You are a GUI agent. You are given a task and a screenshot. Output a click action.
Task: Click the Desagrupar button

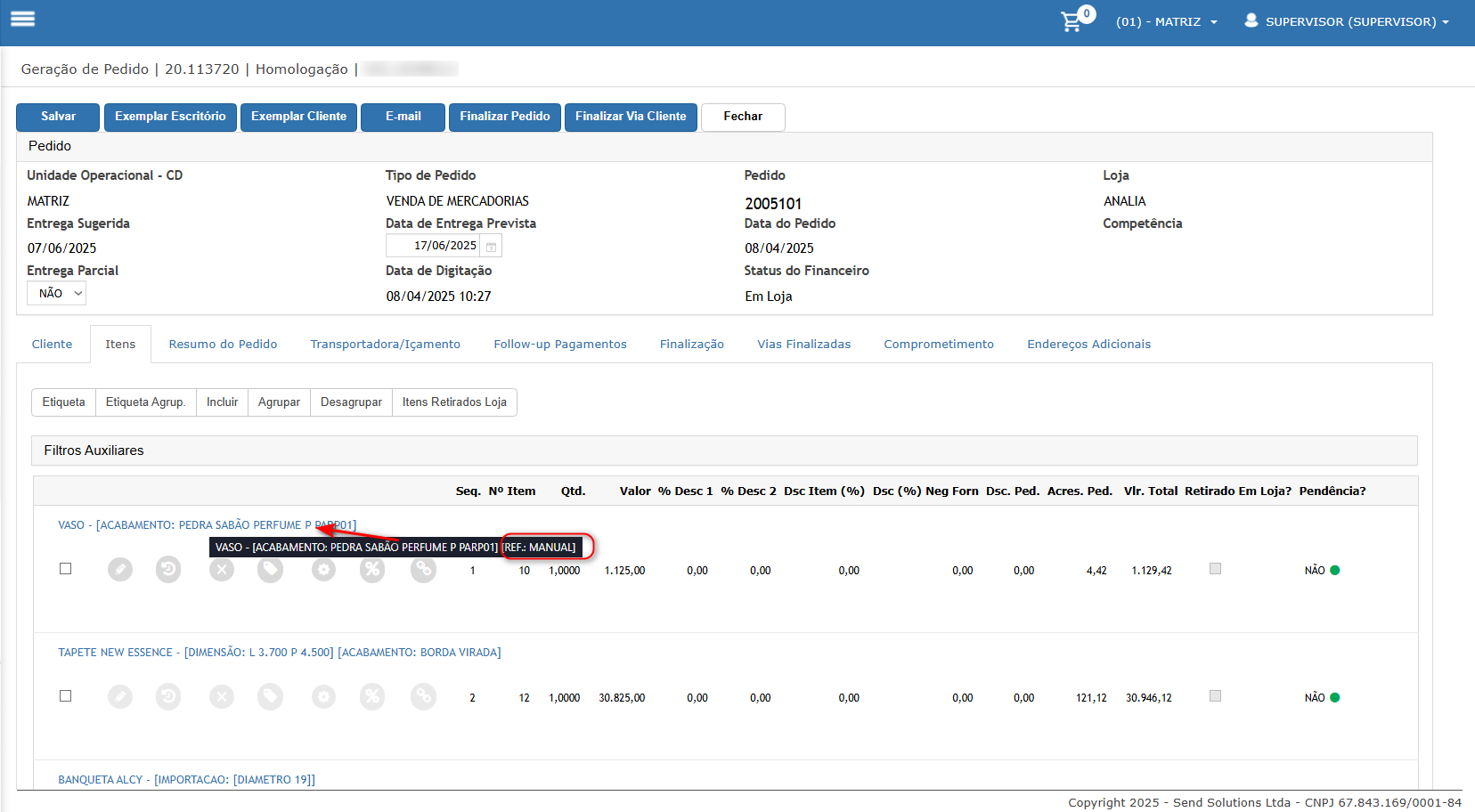click(351, 402)
